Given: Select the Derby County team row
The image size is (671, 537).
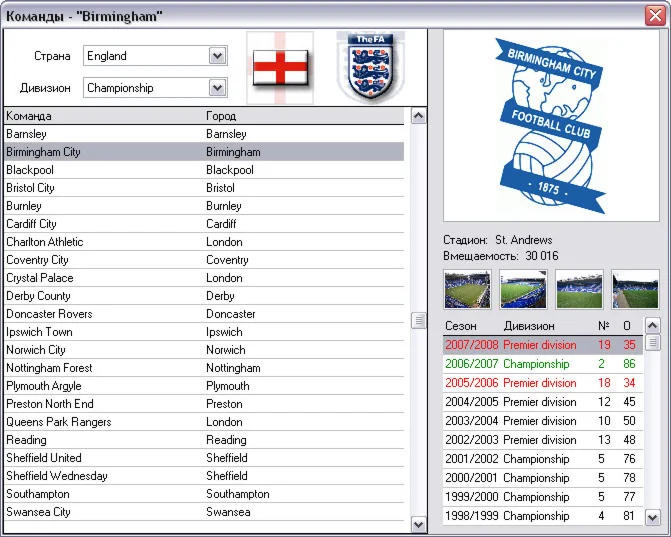Looking at the screenshot, I should (x=204, y=296).
